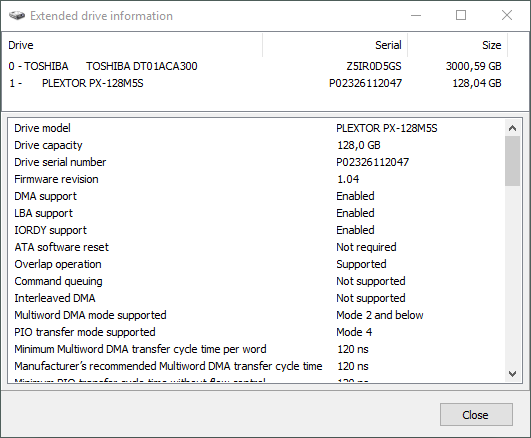Click the Drive capacity label
This screenshot has height=438, width=531.
coord(48,145)
